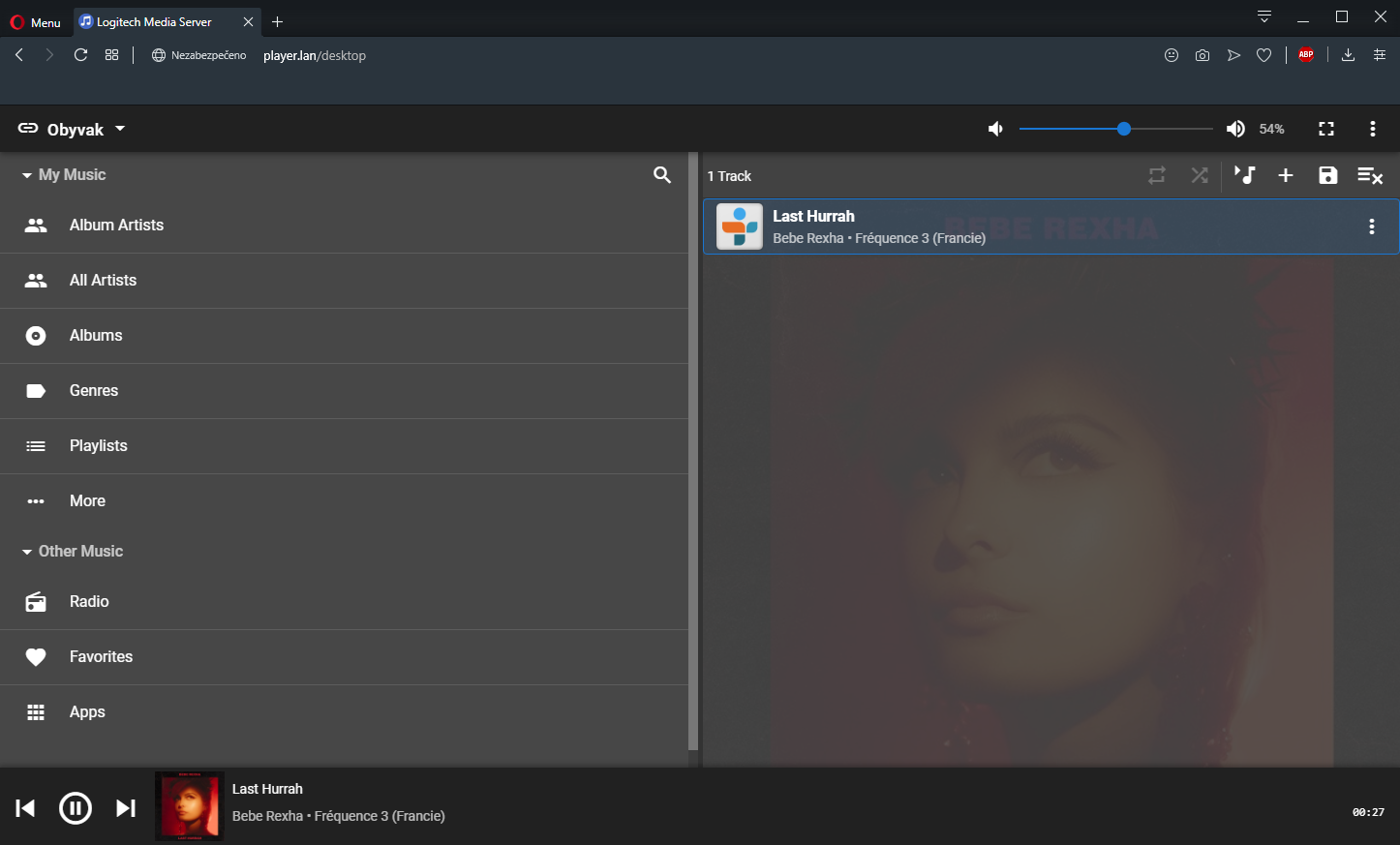The image size is (1400, 845).
Task: Open All Artists
Action: pos(344,281)
